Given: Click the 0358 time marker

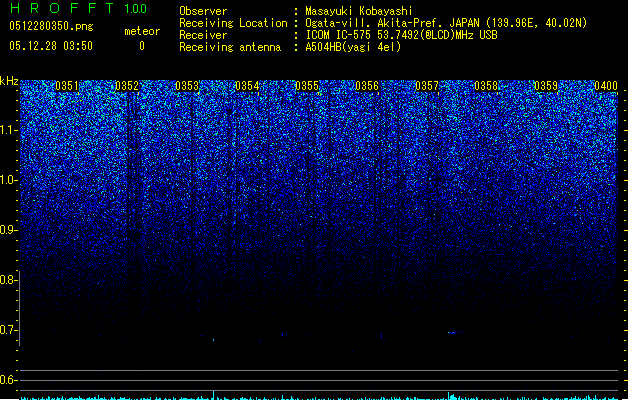Looking at the screenshot, I should pyautogui.click(x=486, y=86).
